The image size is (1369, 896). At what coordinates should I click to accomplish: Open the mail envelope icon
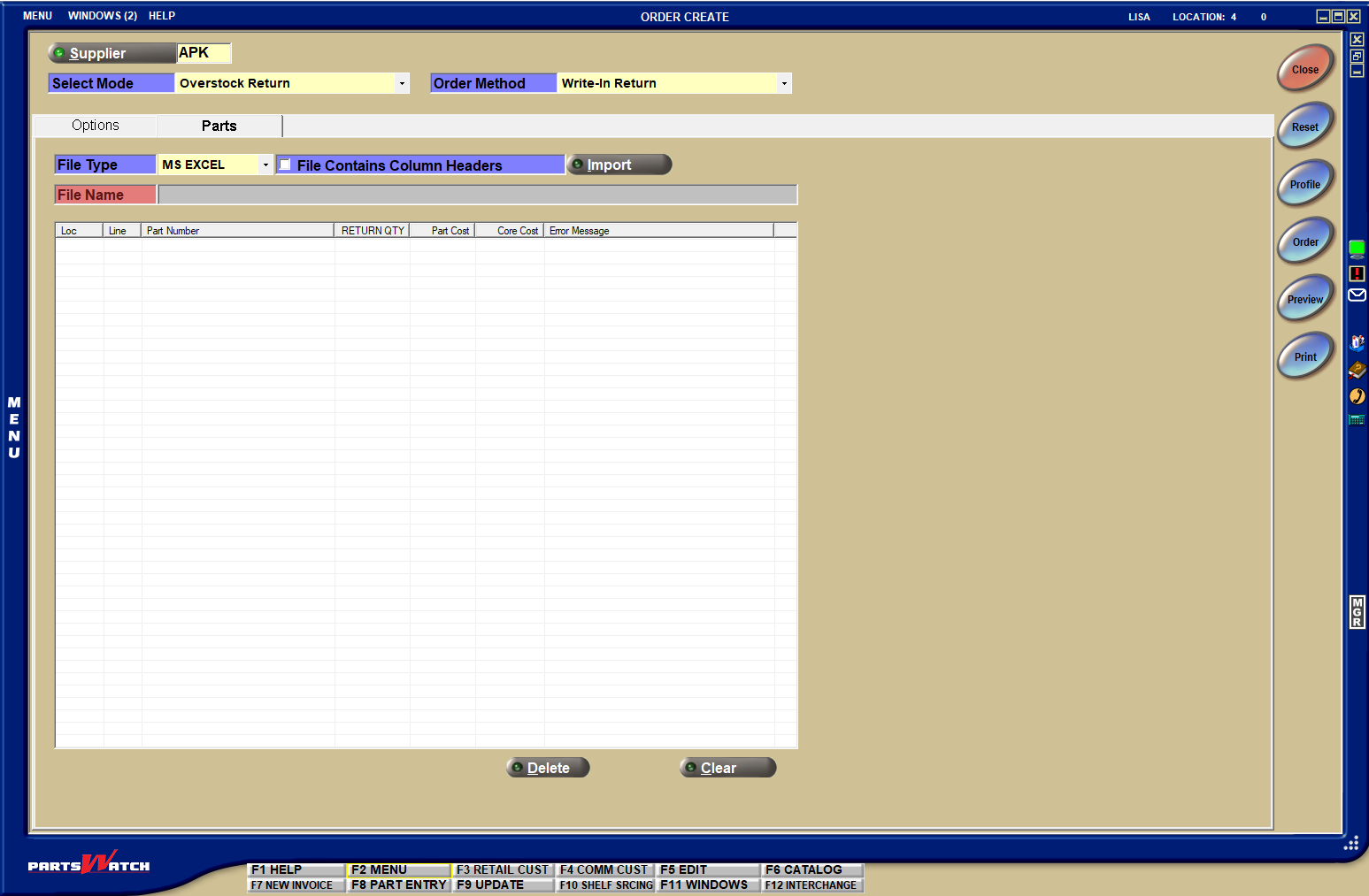(1357, 295)
